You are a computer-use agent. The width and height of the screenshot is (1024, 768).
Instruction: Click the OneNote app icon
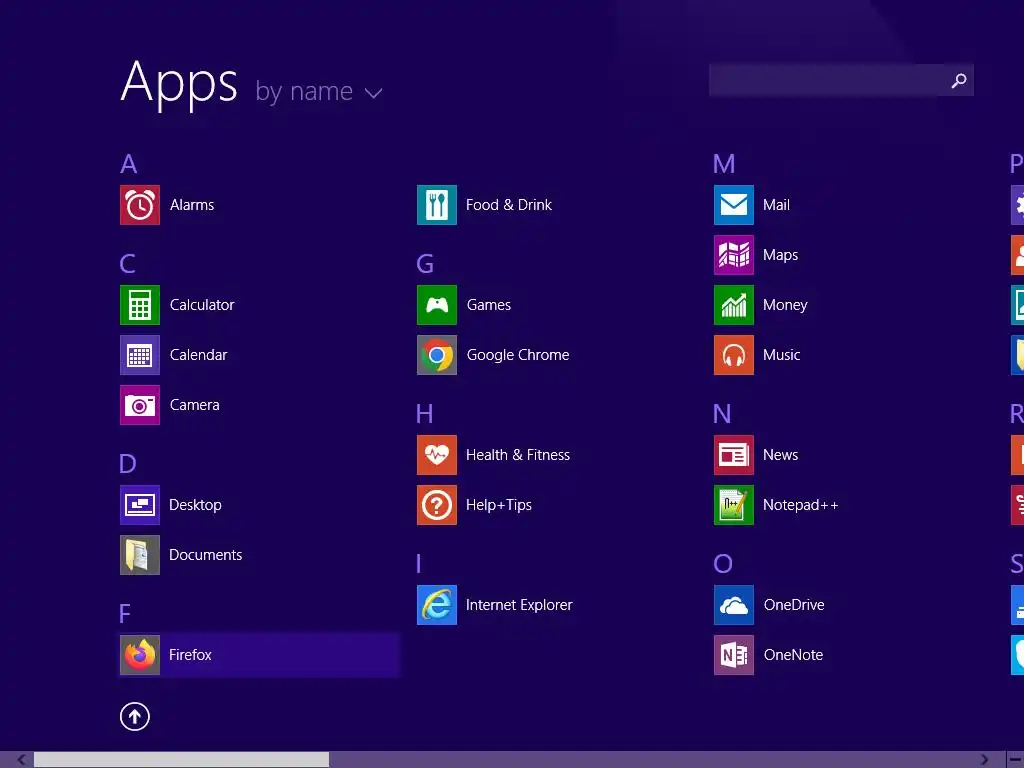734,655
